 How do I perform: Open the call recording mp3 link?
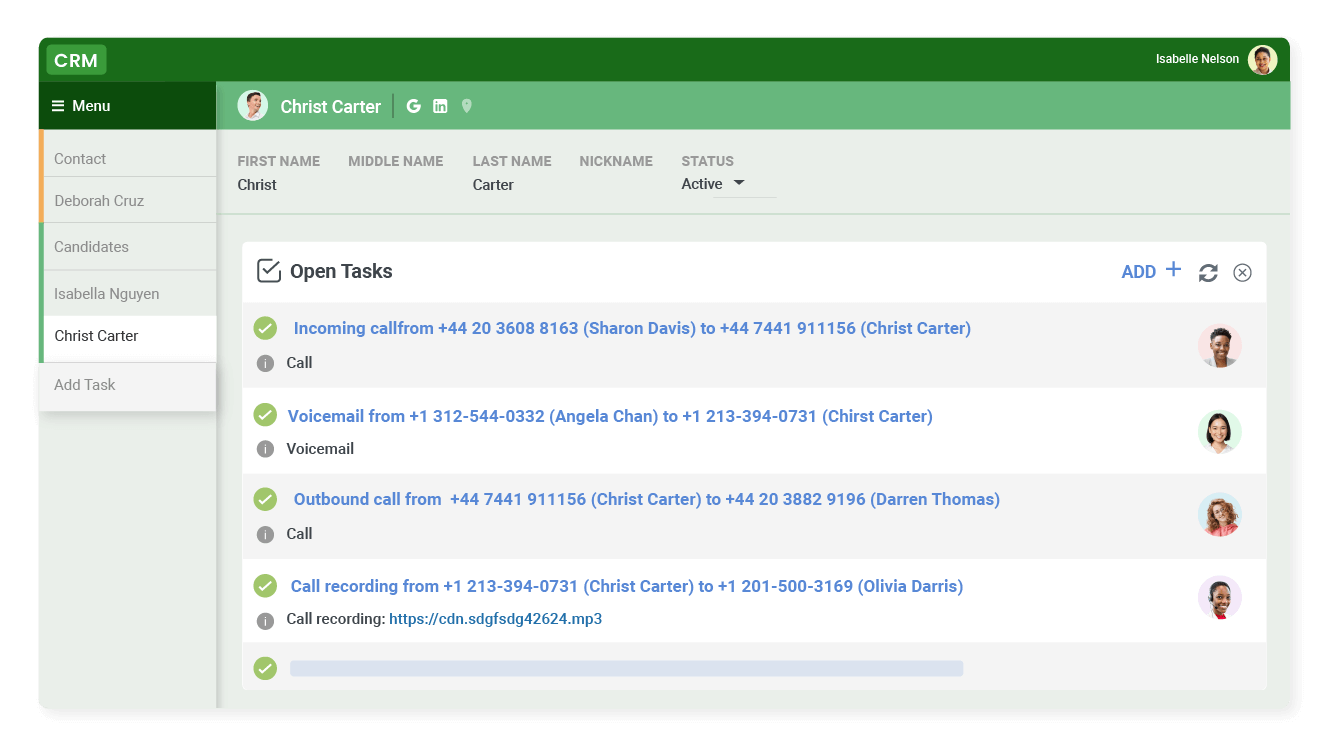495,619
